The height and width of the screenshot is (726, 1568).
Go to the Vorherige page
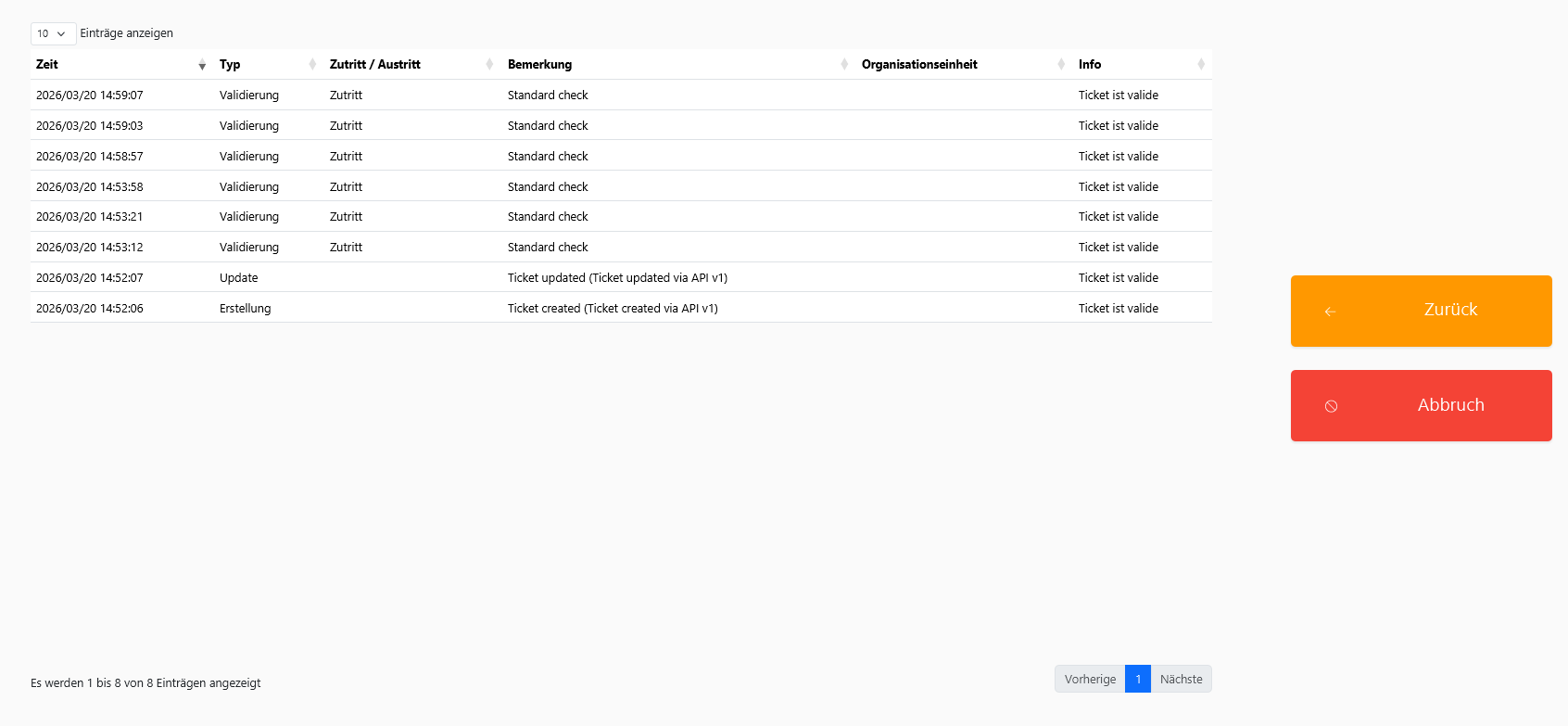(1090, 679)
